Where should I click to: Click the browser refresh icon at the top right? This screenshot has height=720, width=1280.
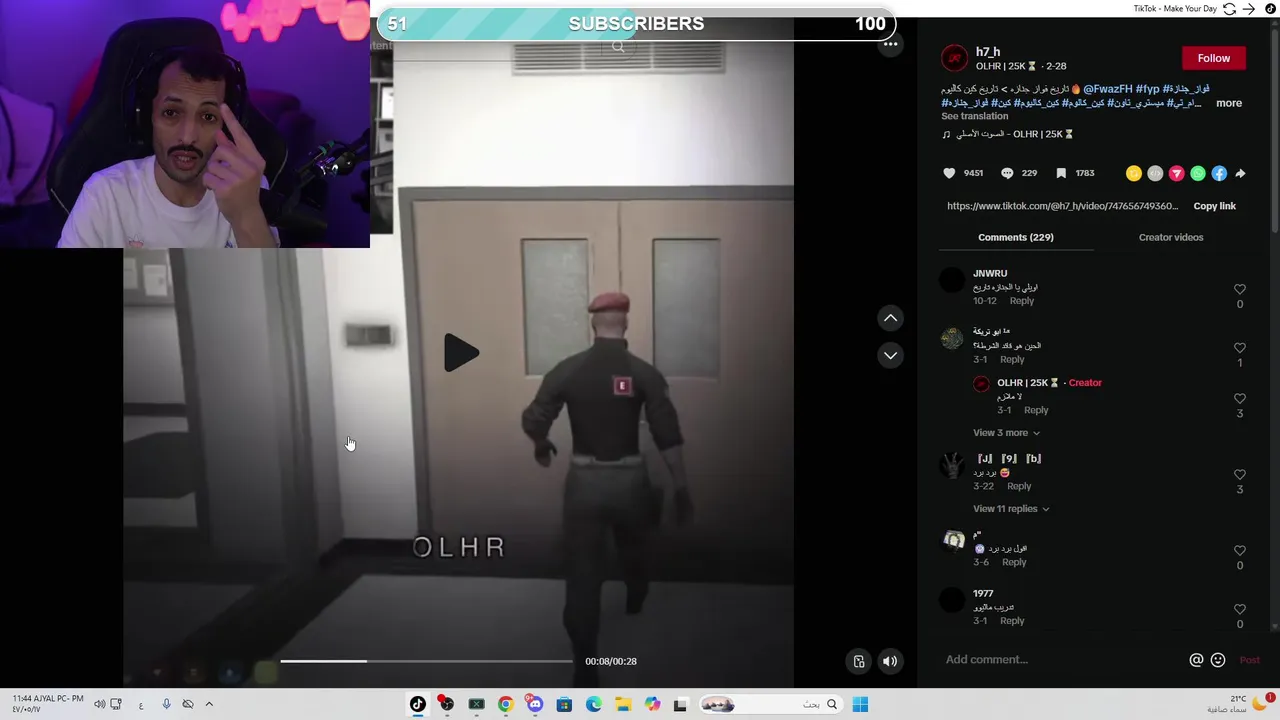point(1229,9)
